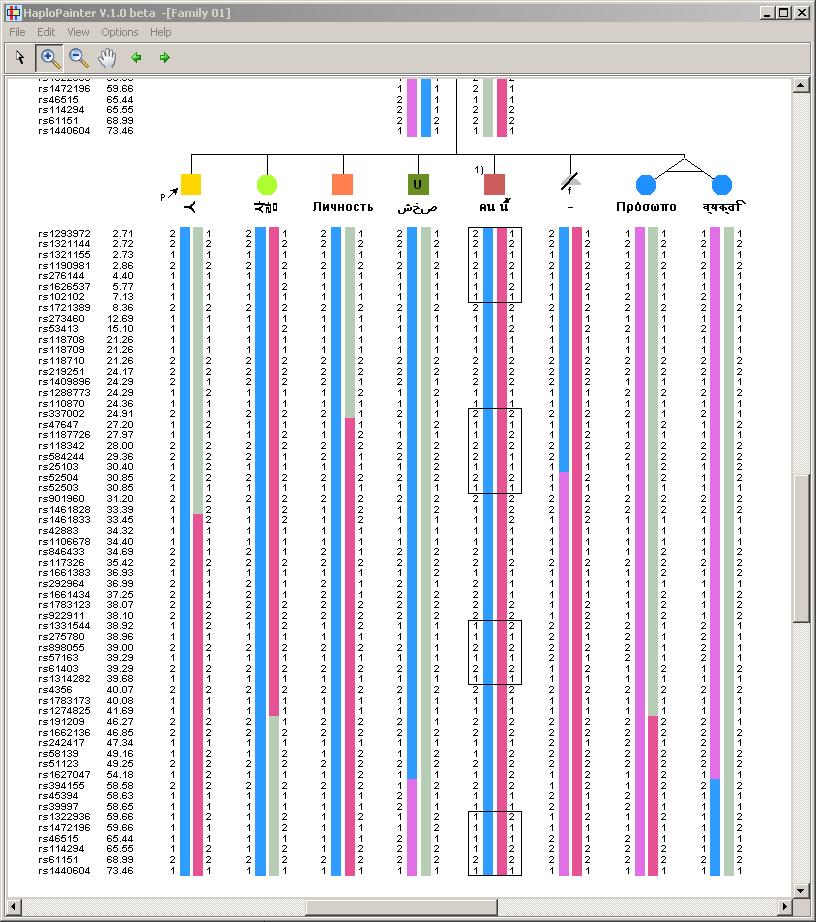Click the green back arrow
816x922 pixels.
pyautogui.click(x=136, y=57)
